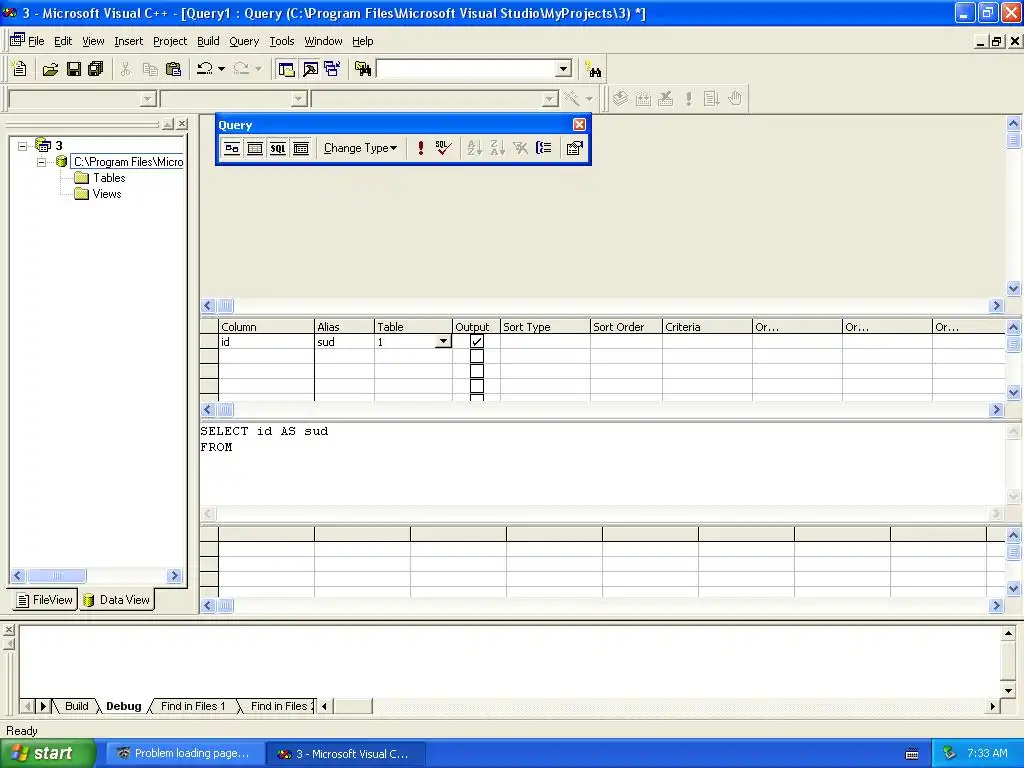Check the Output checkbox in fourth grid row
The image size is (1024, 768).
click(477, 386)
